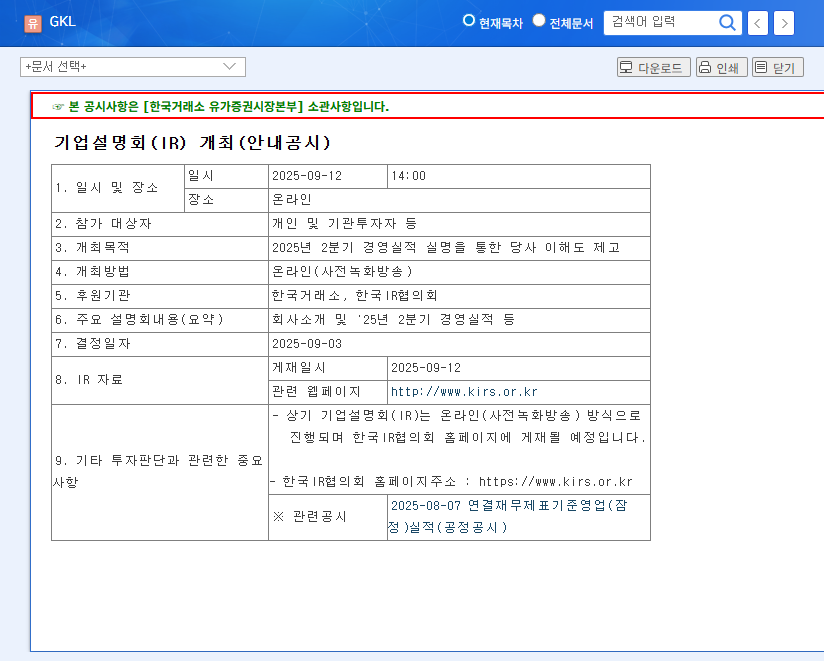
Task: Open the +문서 선택+ dropdown
Action: point(133,66)
